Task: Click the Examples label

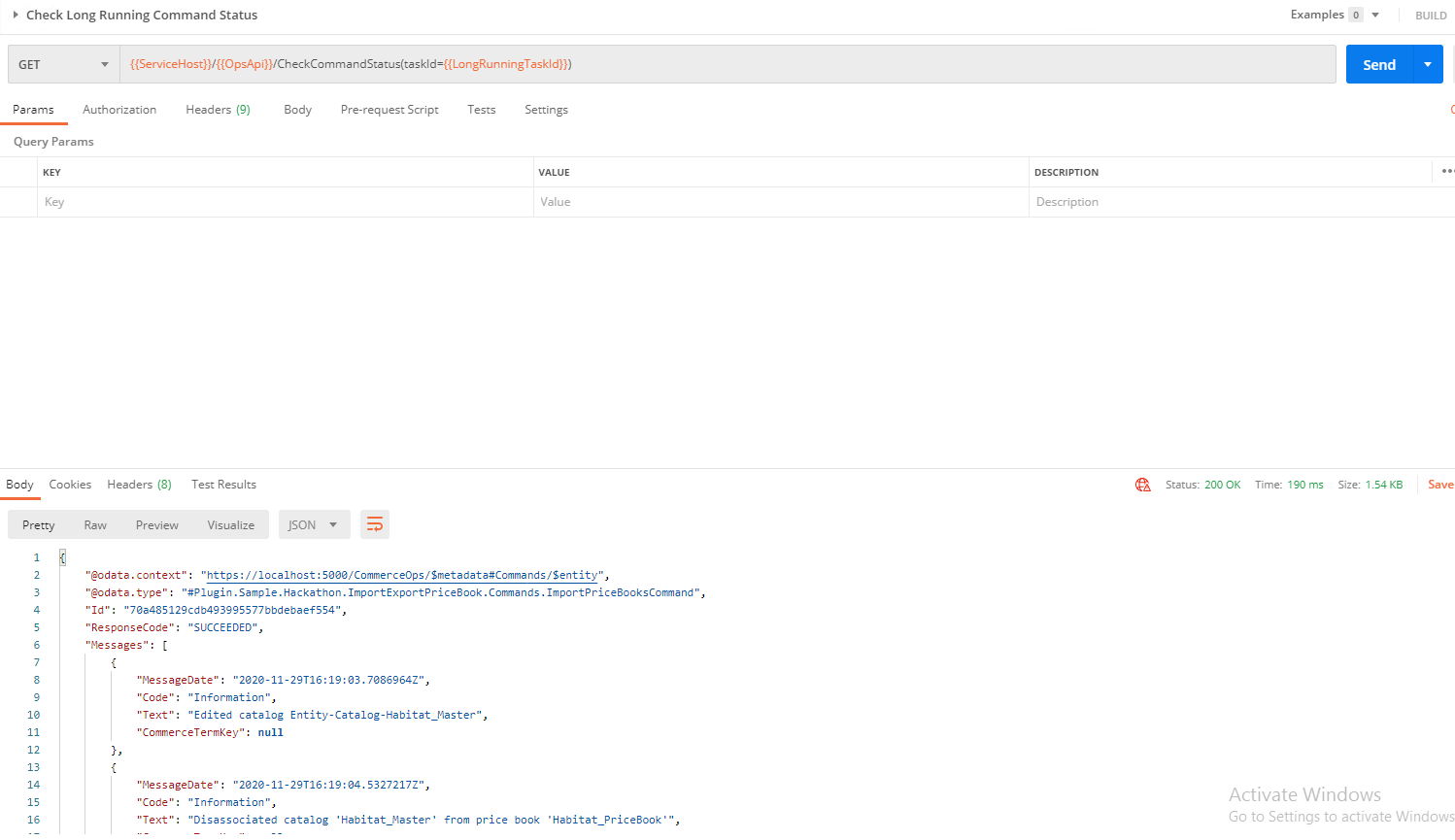Action: (1317, 15)
